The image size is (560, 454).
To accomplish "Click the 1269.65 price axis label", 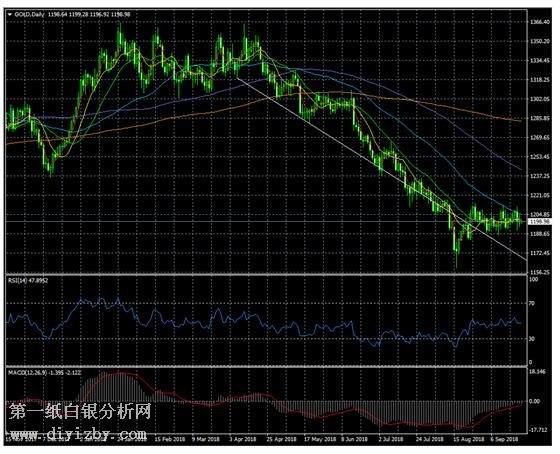I will [540, 138].
